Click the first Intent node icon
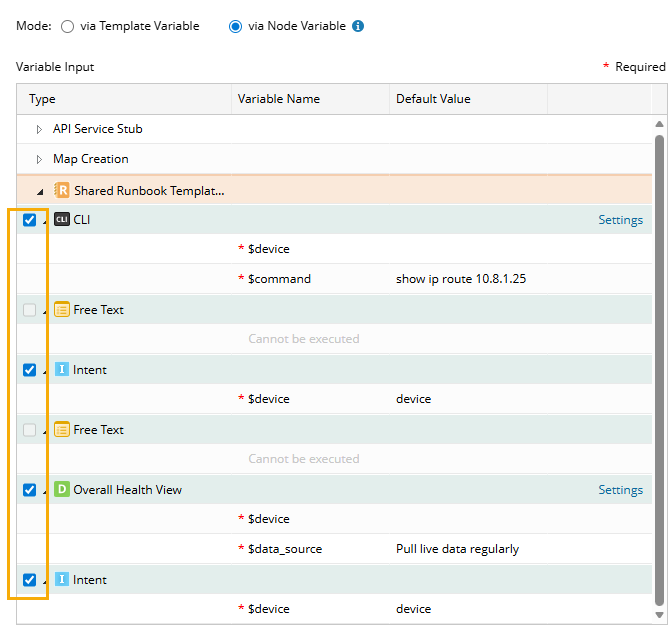 62,369
